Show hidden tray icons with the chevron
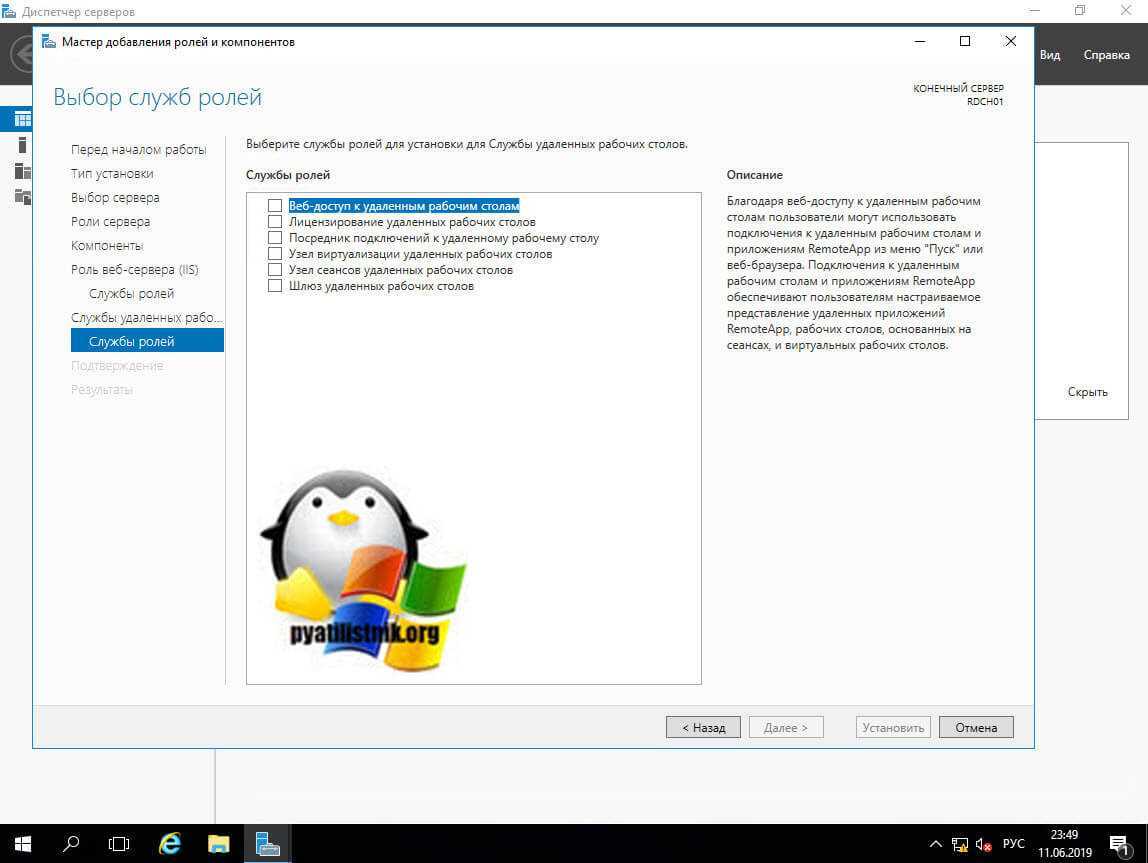The width and height of the screenshot is (1148, 863). click(936, 844)
